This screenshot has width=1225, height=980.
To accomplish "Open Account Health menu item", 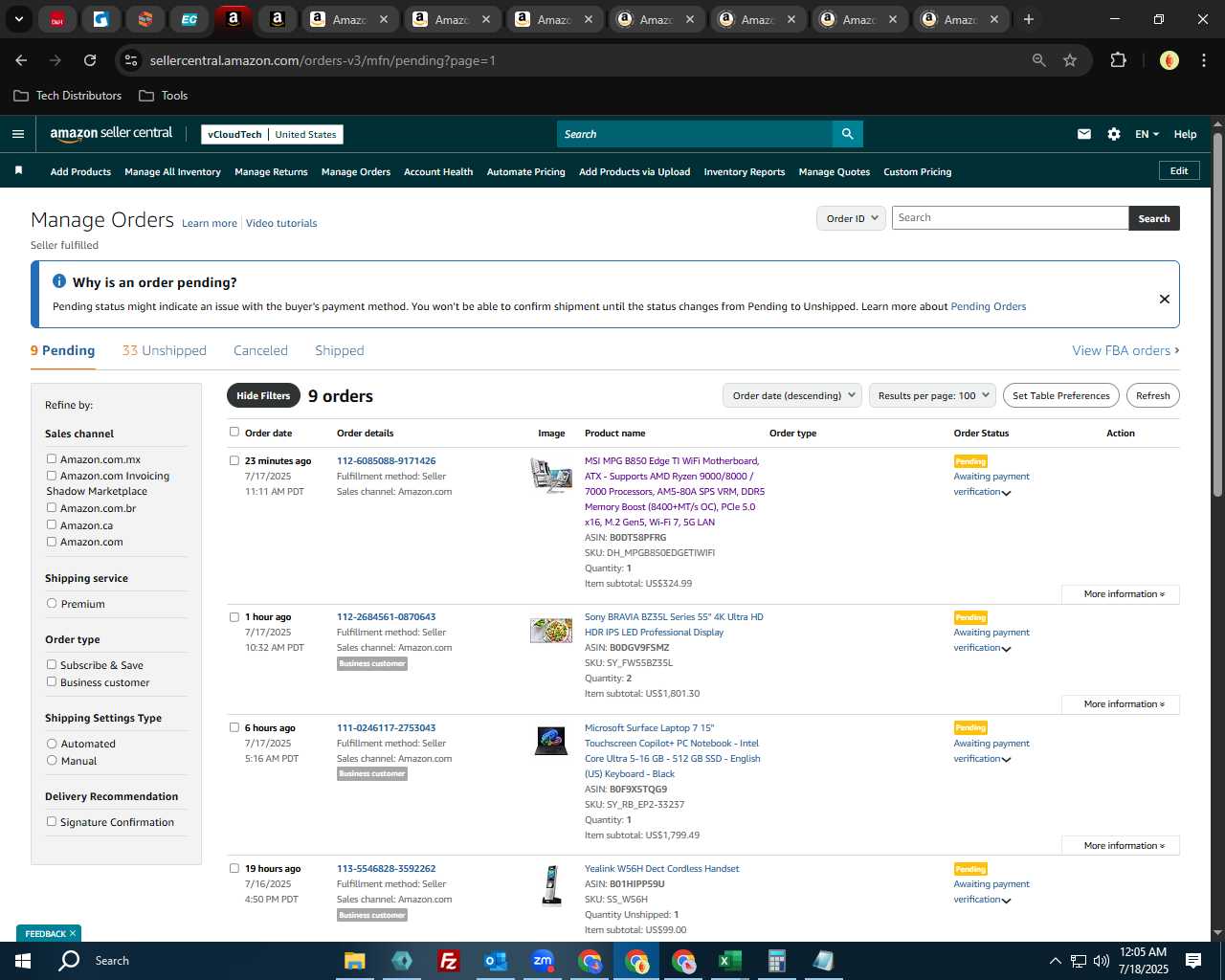I will (x=438, y=172).
